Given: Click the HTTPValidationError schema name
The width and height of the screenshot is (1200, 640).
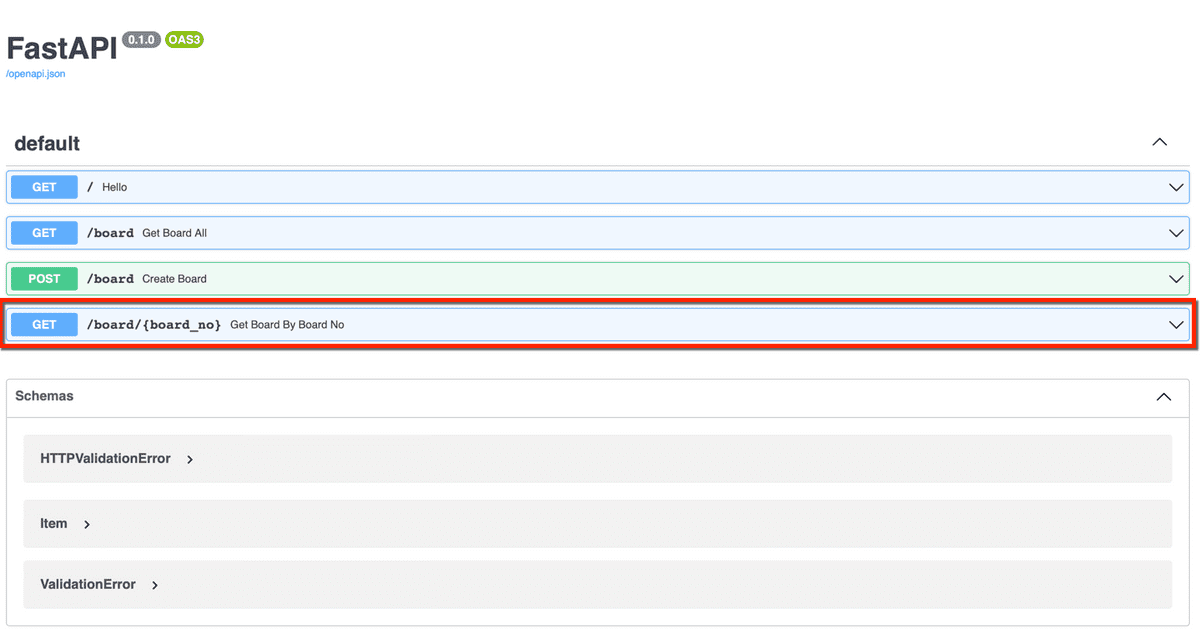Looking at the screenshot, I should [105, 459].
